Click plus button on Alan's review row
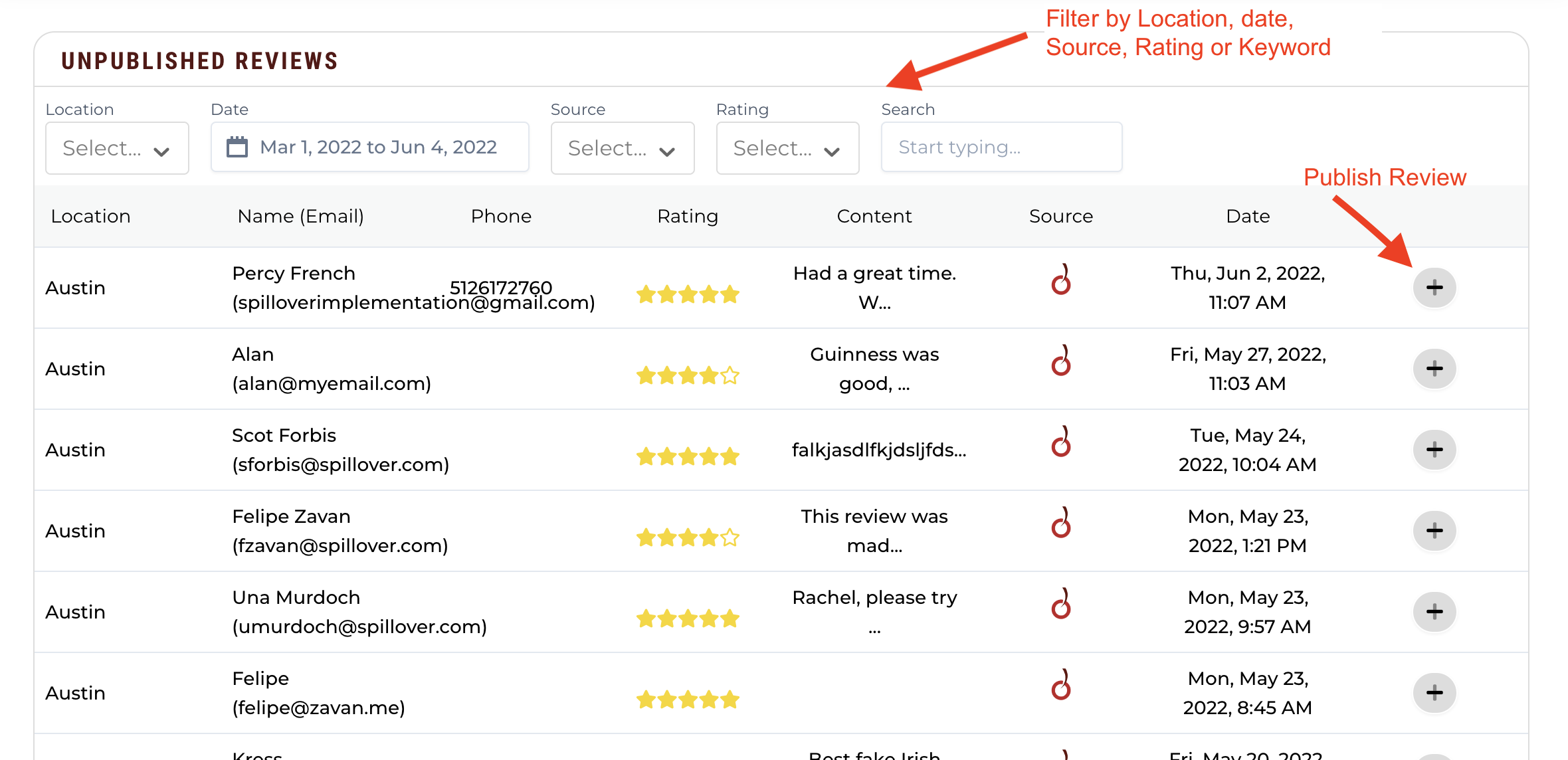Image resolution: width=1568 pixels, height=760 pixels. [x=1434, y=369]
